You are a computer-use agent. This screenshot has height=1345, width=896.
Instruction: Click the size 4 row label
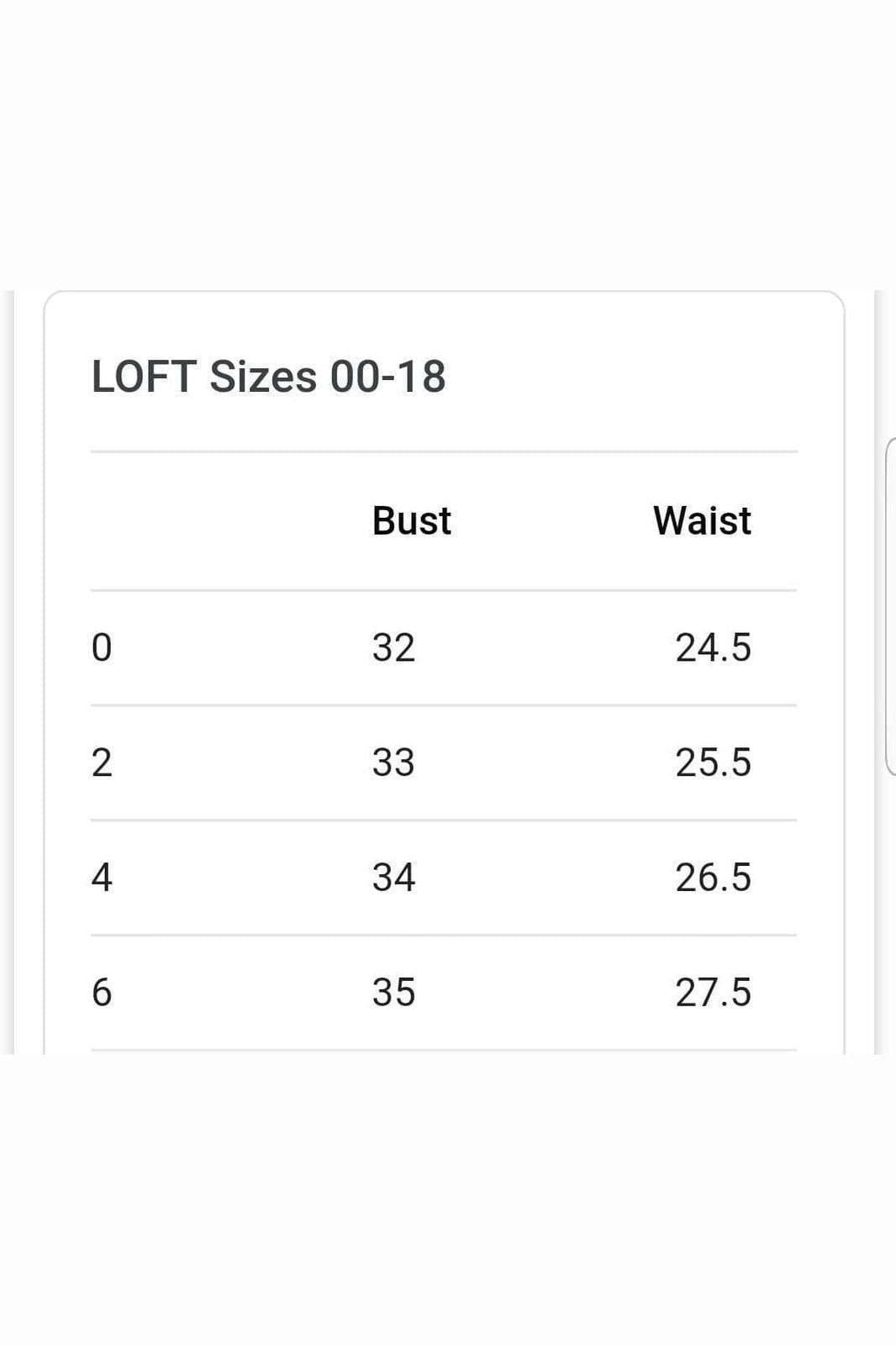pyautogui.click(x=102, y=878)
